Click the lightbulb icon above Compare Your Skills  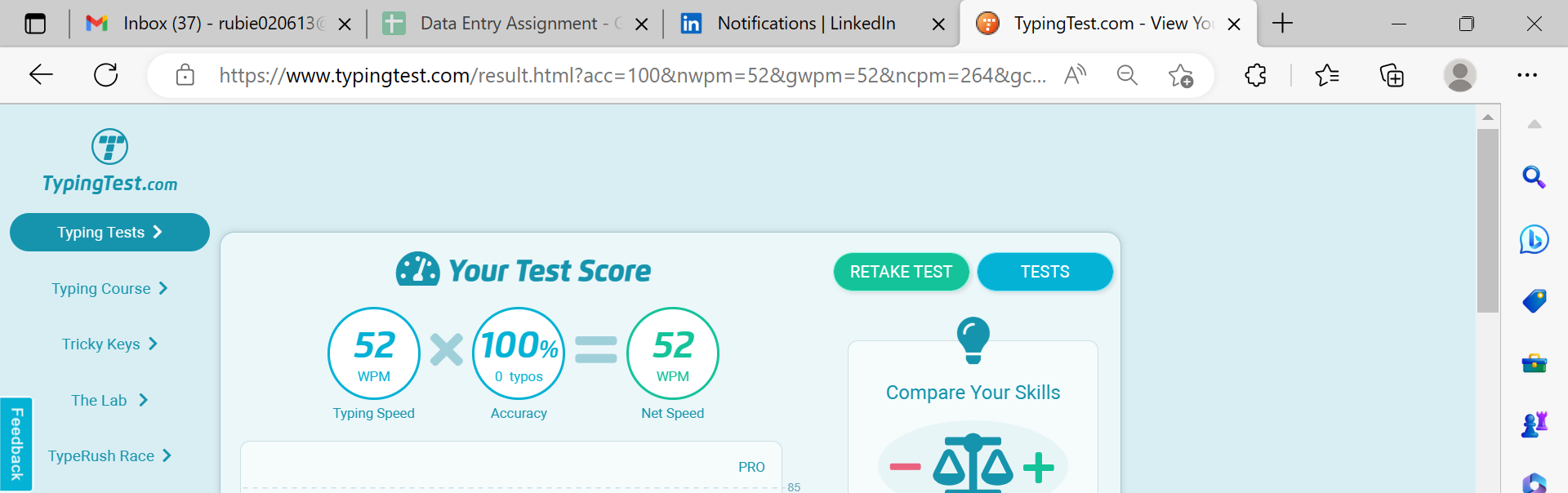click(973, 340)
